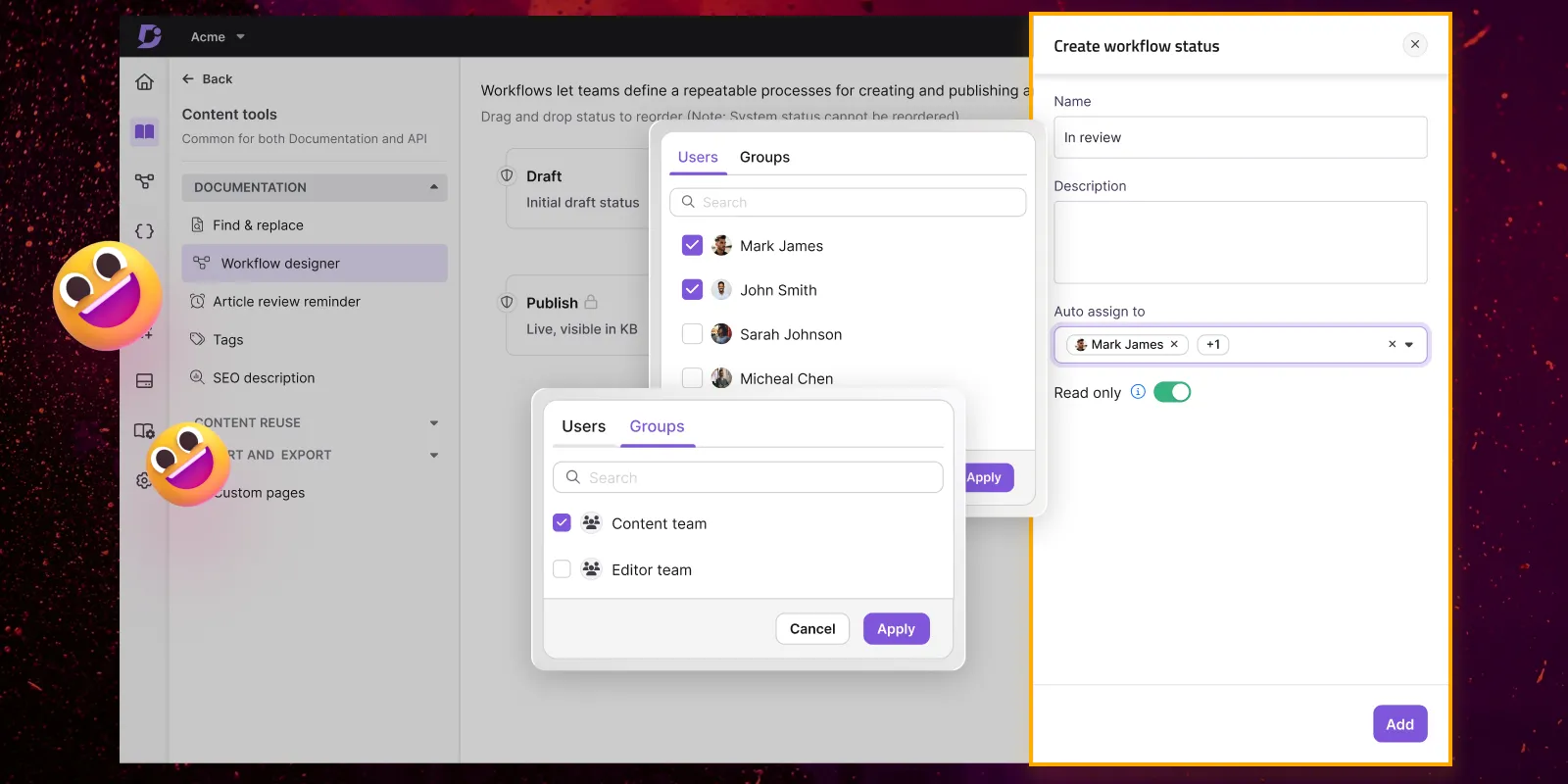Viewport: 1568px width, 784px height.
Task: Collapse the DOCUMENTATION section
Action: point(434,187)
